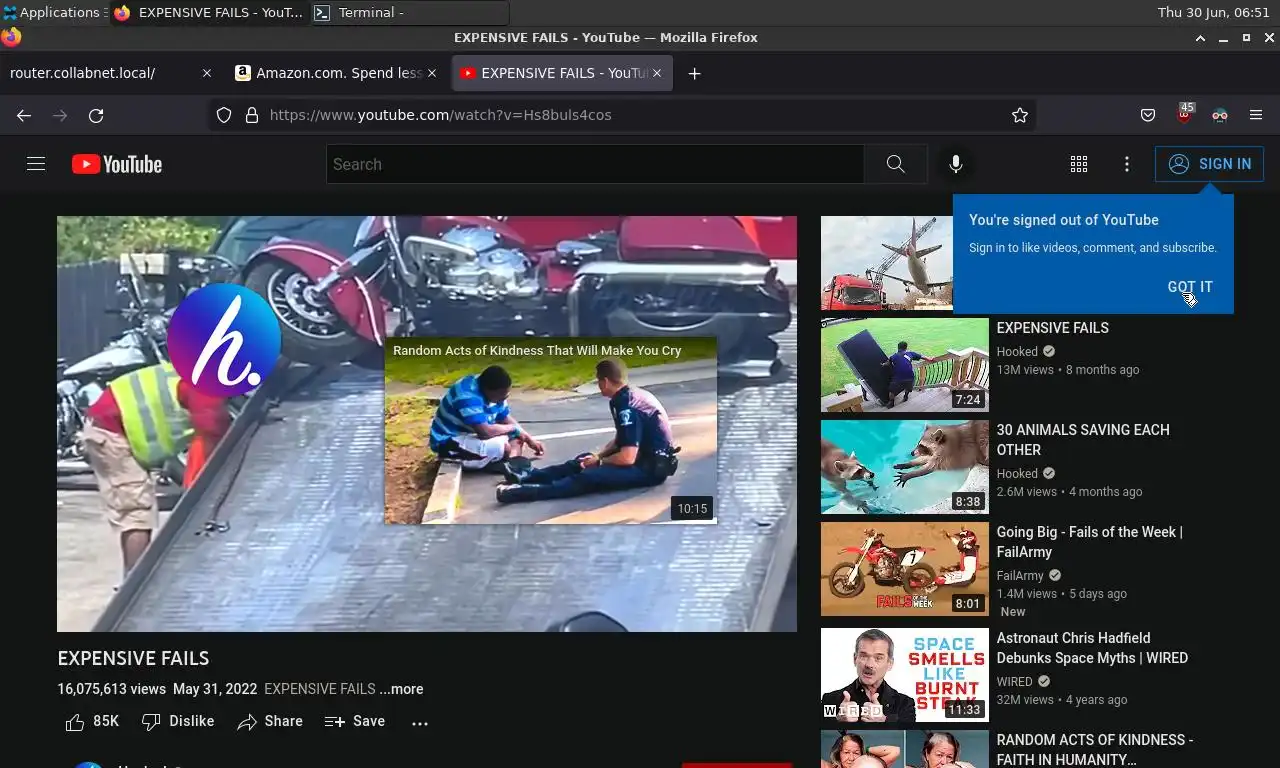Click title 30 ANIMALS SAVING EACH OTHER
1280x768 pixels.
click(1083, 440)
